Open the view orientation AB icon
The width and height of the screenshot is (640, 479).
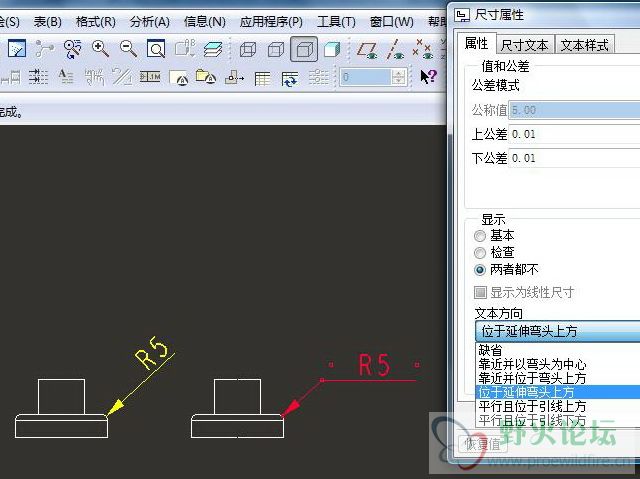coord(185,49)
